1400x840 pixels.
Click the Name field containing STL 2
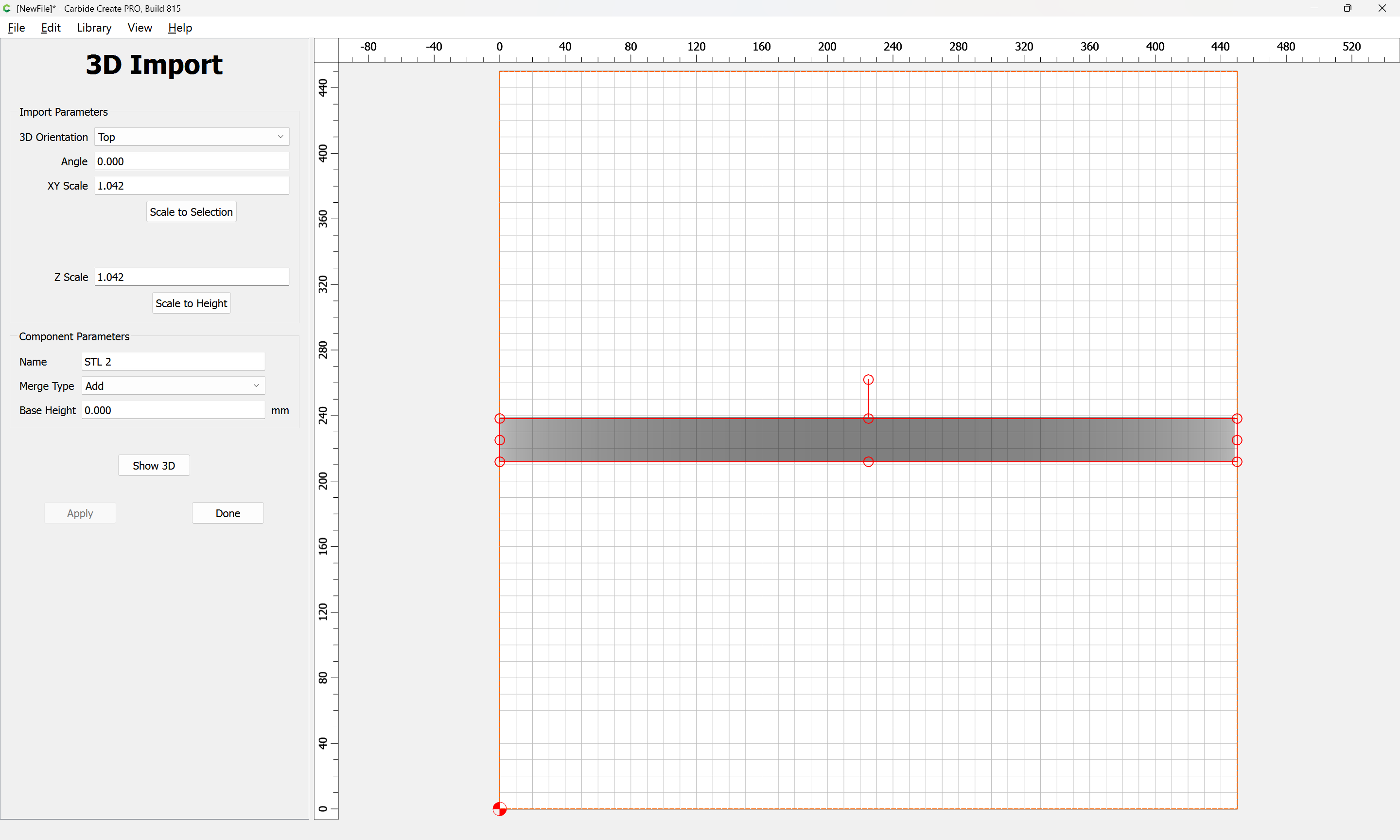pos(173,362)
